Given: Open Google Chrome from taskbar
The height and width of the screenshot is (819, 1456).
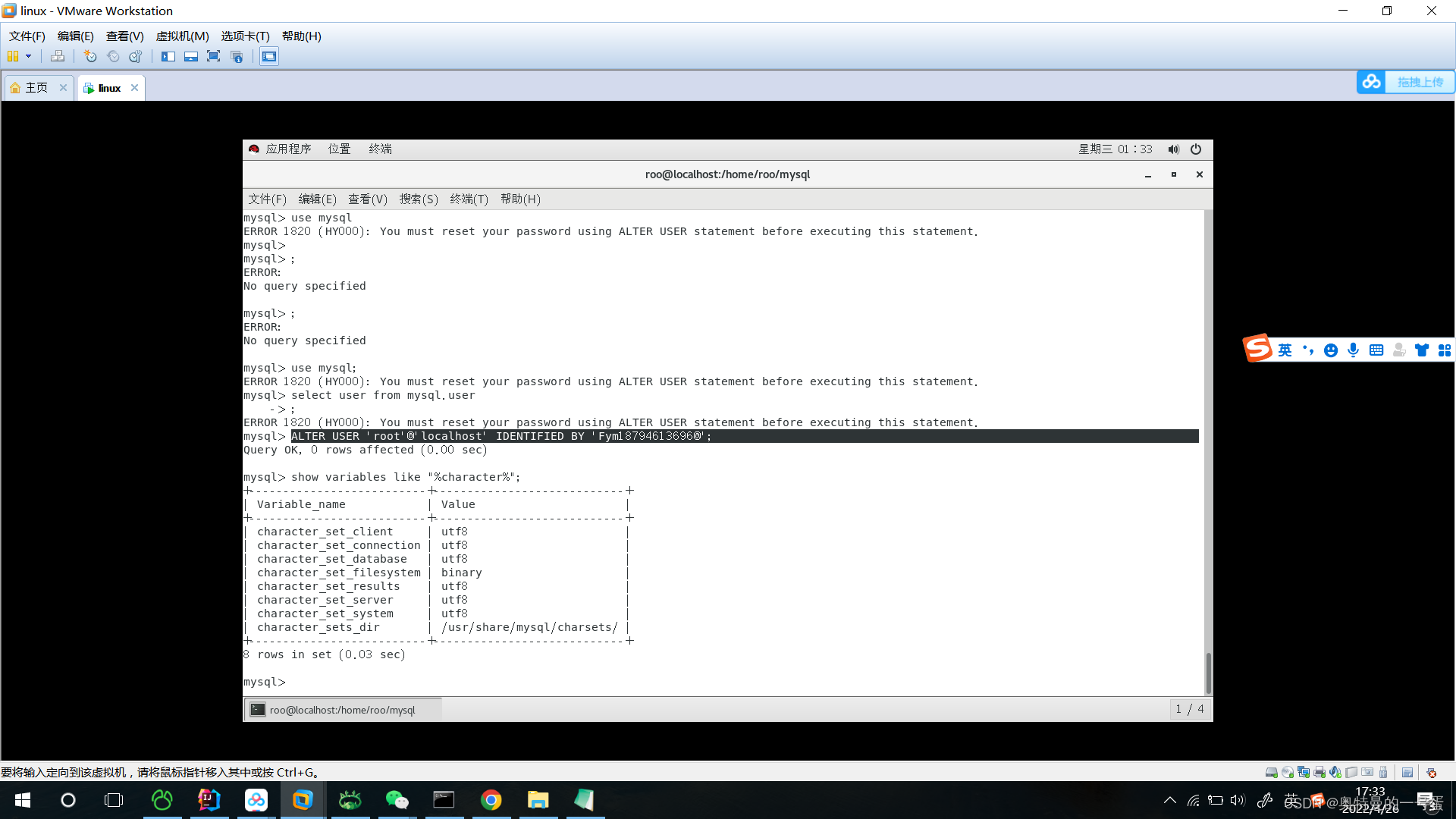Looking at the screenshot, I should pyautogui.click(x=491, y=800).
